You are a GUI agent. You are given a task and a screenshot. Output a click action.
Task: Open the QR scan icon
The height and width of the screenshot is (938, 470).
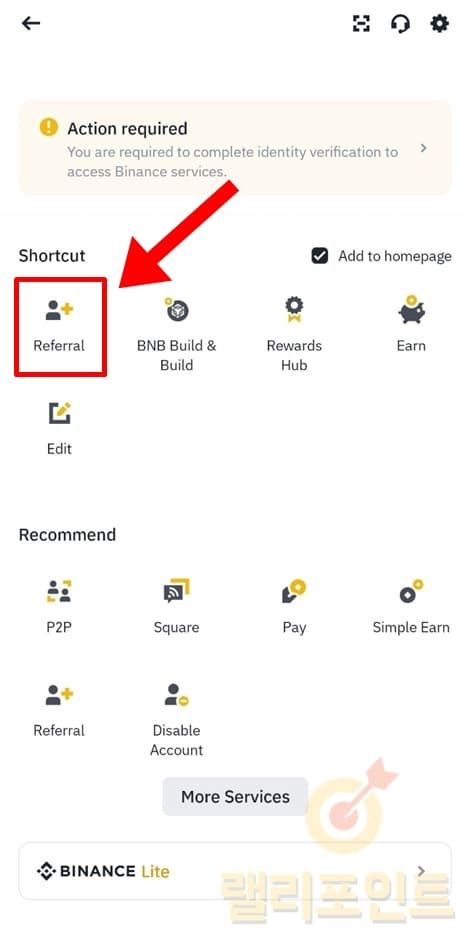pyautogui.click(x=361, y=23)
